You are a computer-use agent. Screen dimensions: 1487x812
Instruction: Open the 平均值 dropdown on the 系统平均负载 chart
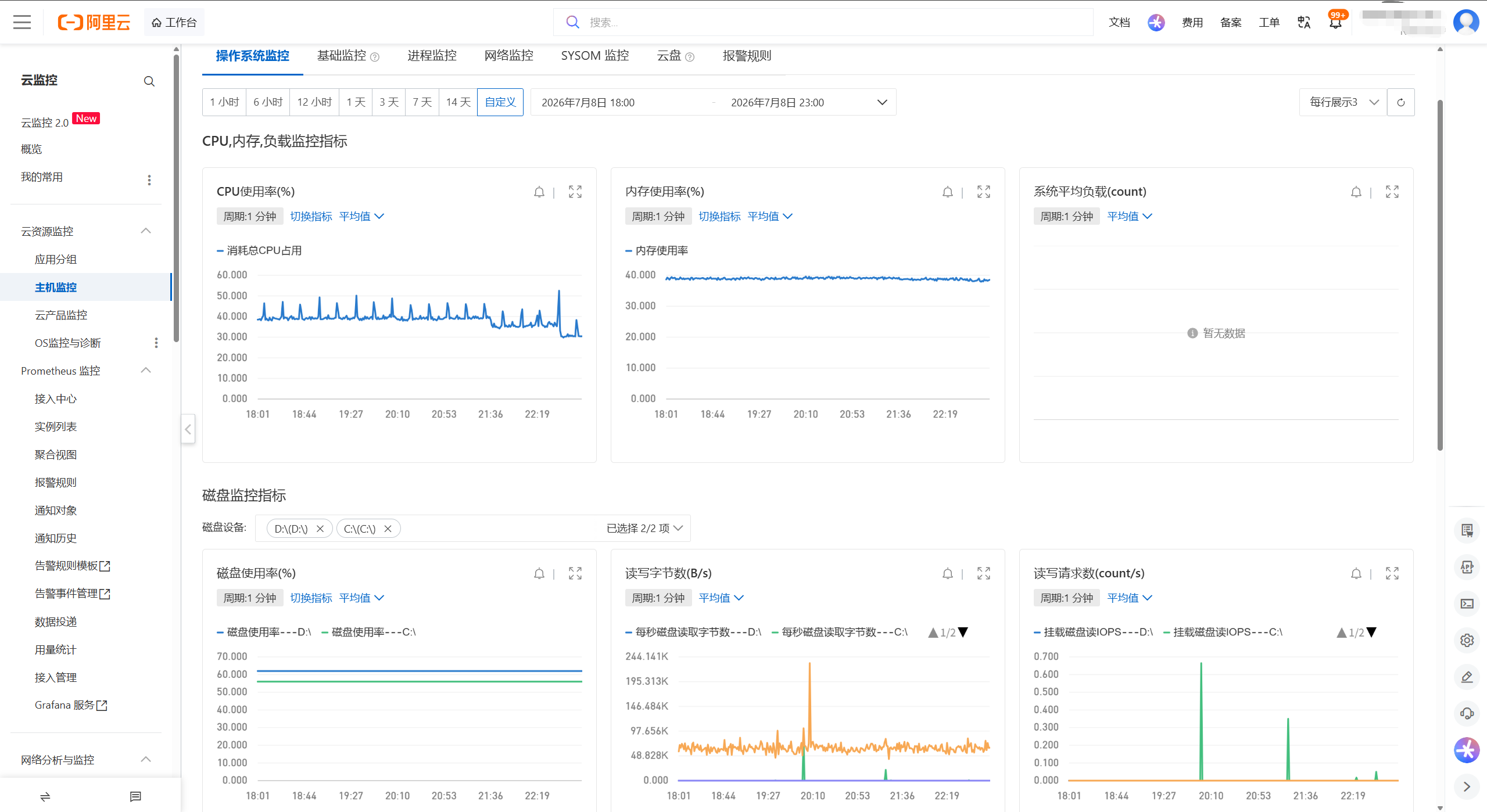(1130, 216)
